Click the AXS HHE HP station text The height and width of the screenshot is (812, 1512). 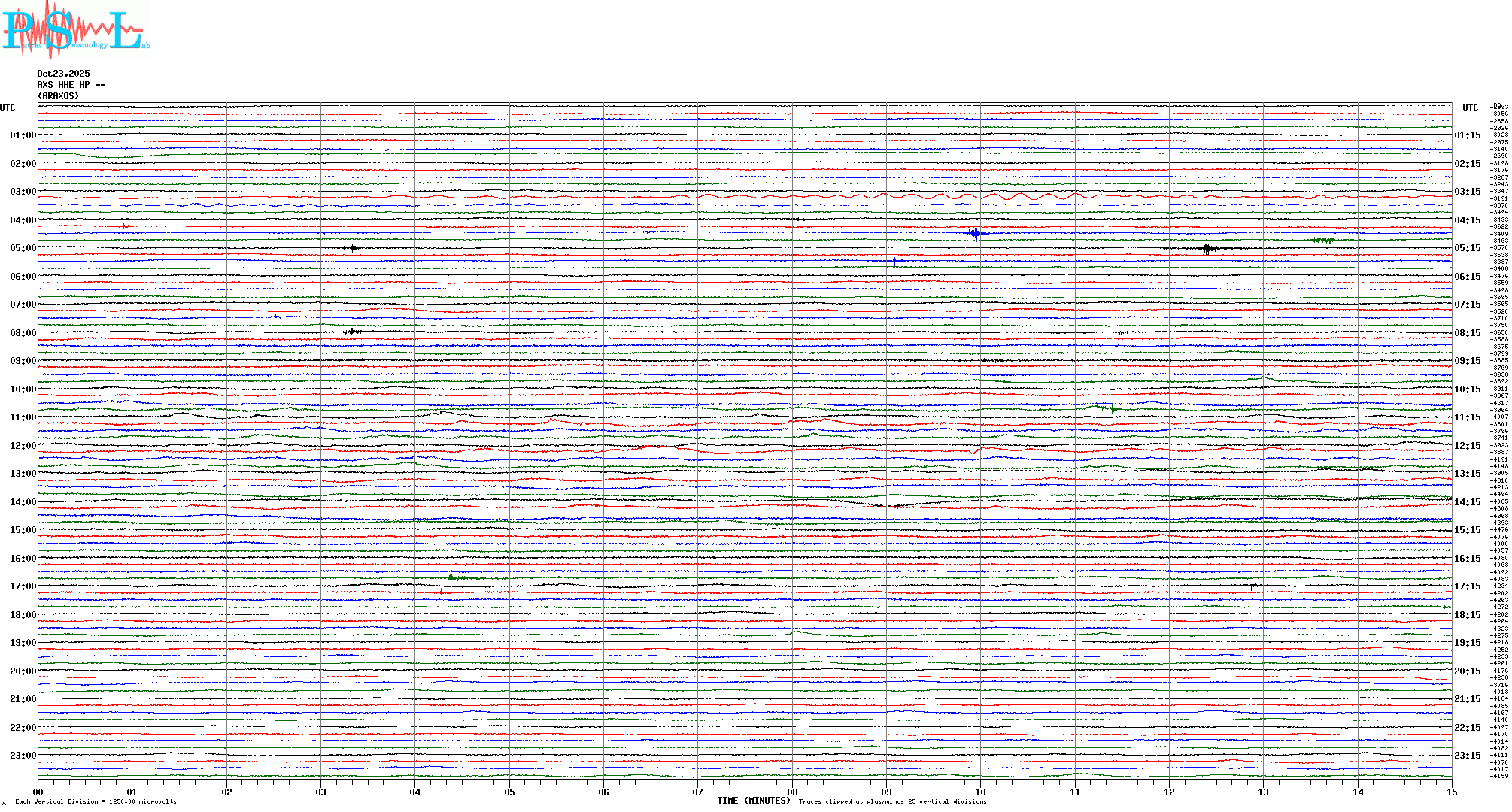[x=71, y=85]
